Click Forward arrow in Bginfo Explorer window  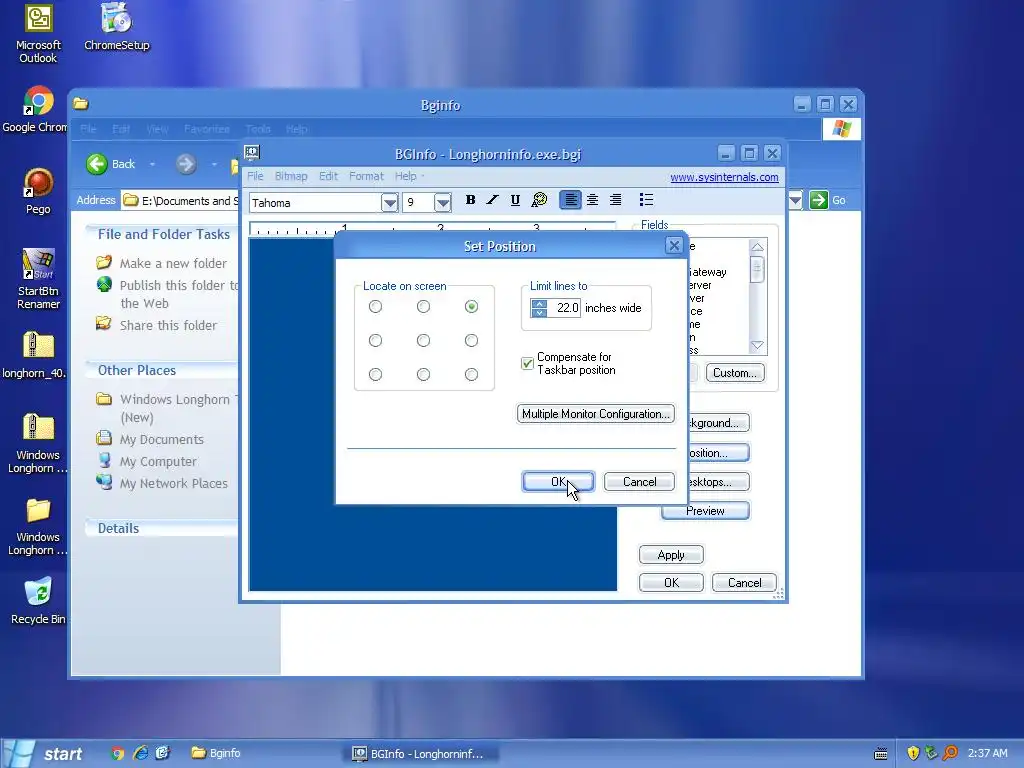coord(185,164)
